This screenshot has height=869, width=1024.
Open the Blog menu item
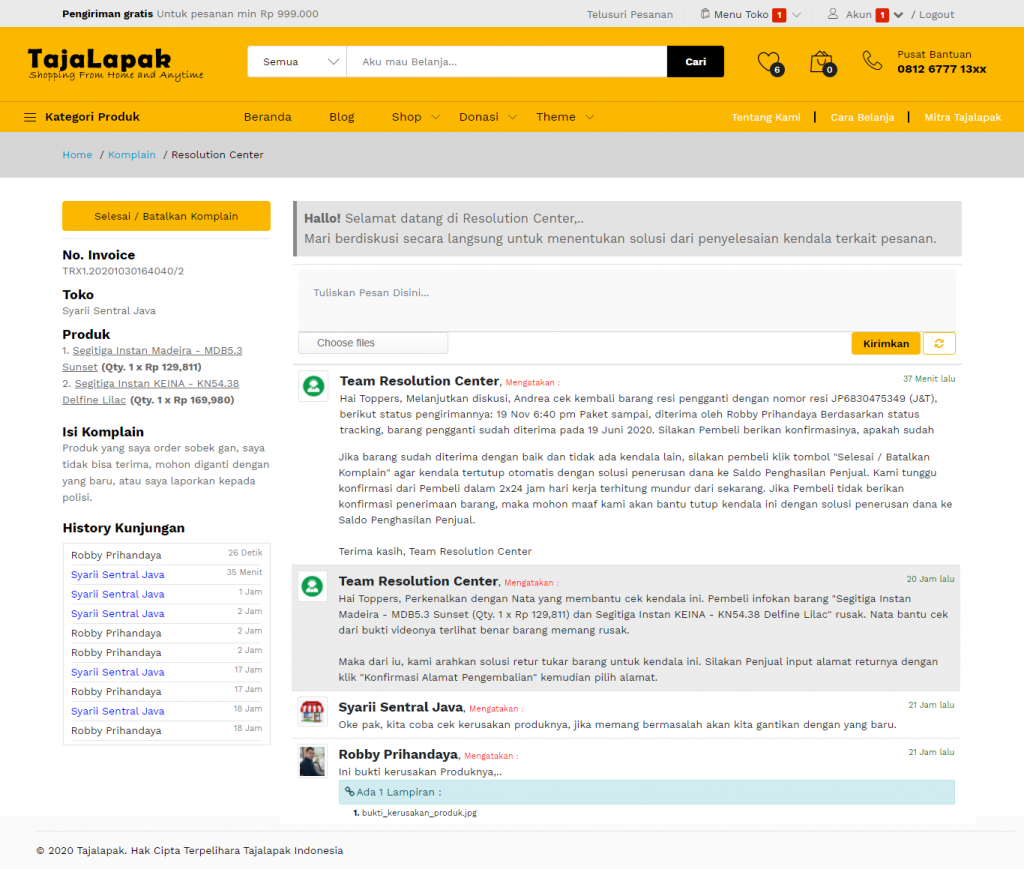342,117
